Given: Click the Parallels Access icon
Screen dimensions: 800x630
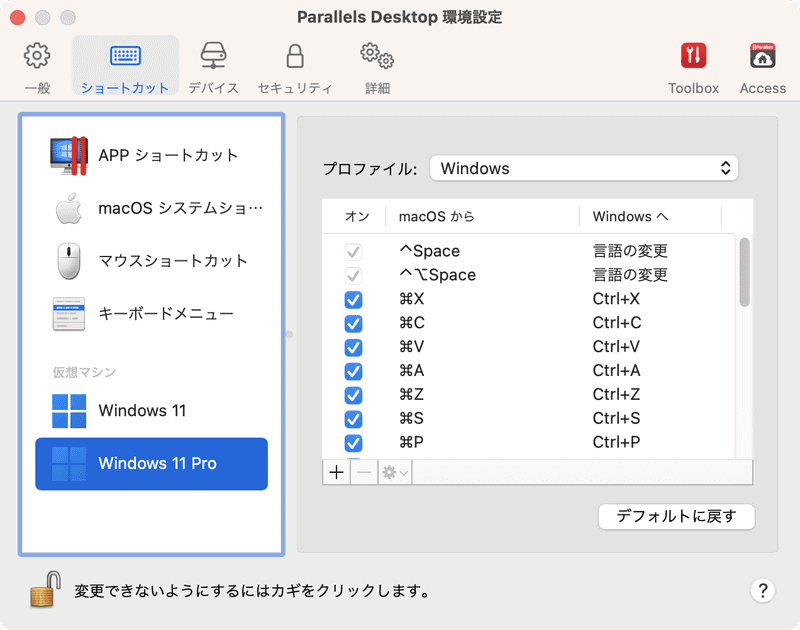Looking at the screenshot, I should tap(762, 62).
